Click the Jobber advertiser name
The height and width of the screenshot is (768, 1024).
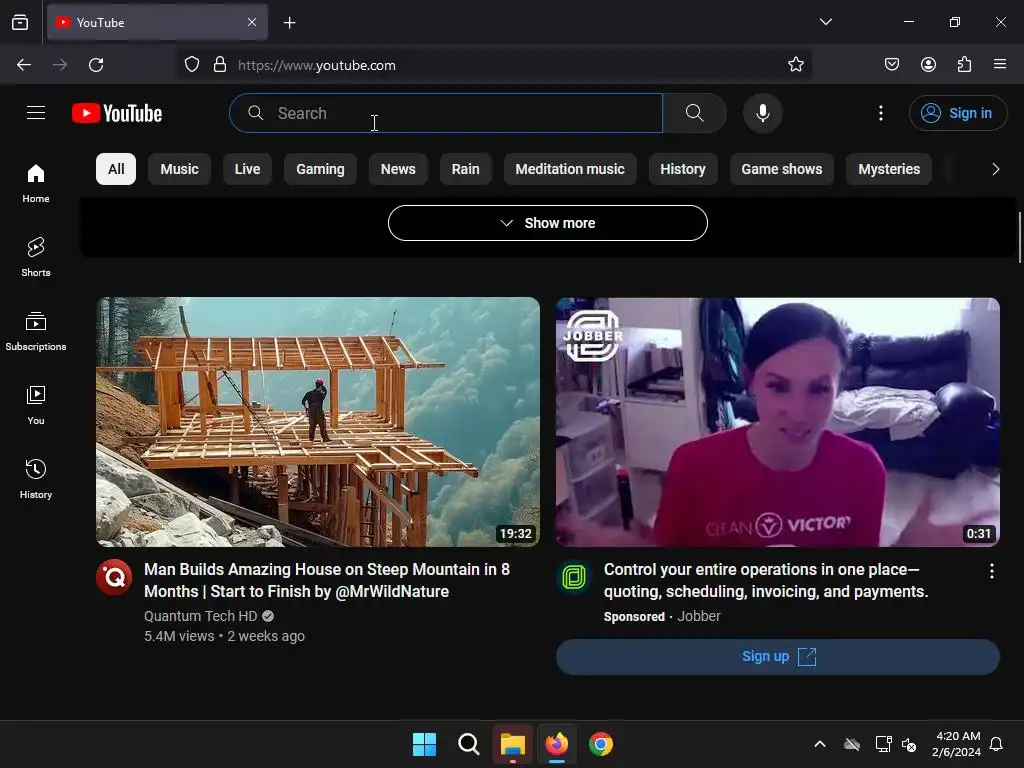pos(698,616)
